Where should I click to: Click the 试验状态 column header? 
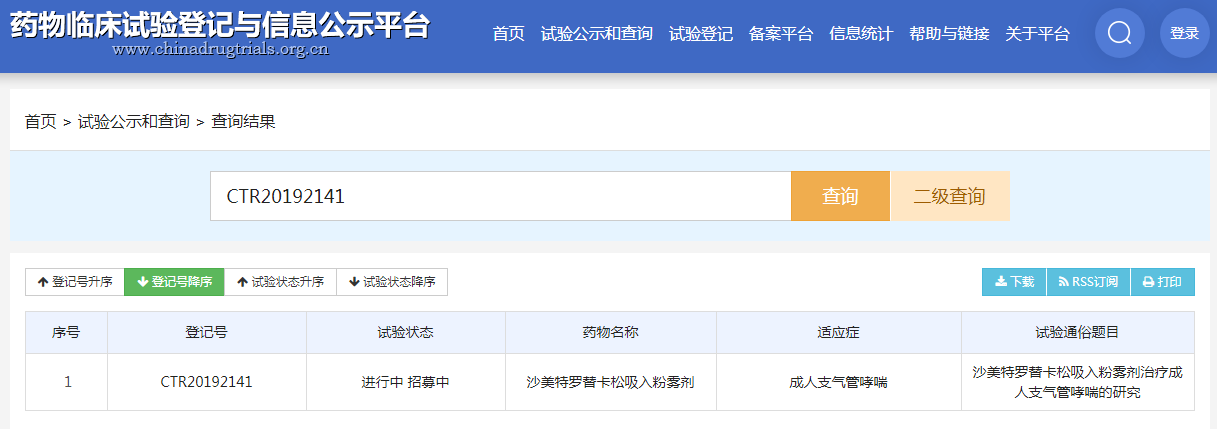point(405,332)
